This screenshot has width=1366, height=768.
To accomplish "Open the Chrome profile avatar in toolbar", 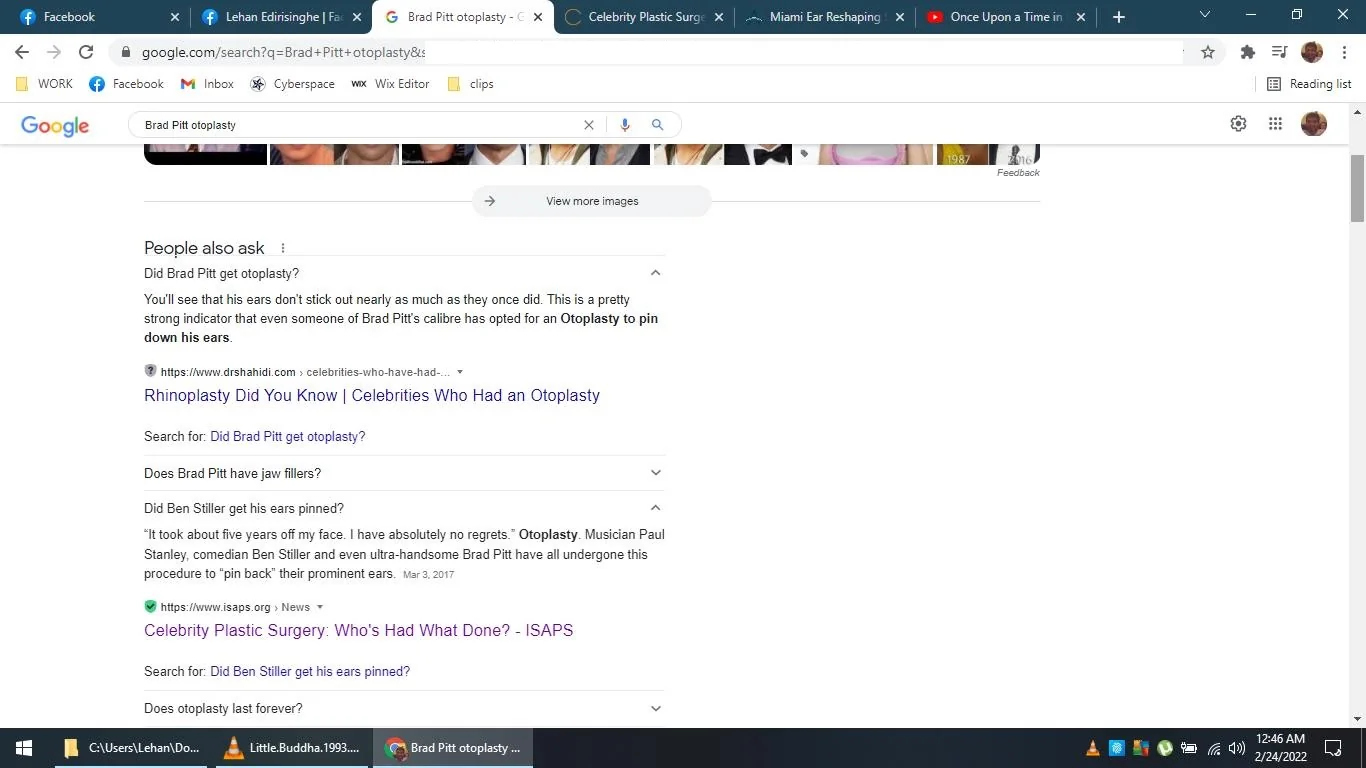I will 1312,52.
